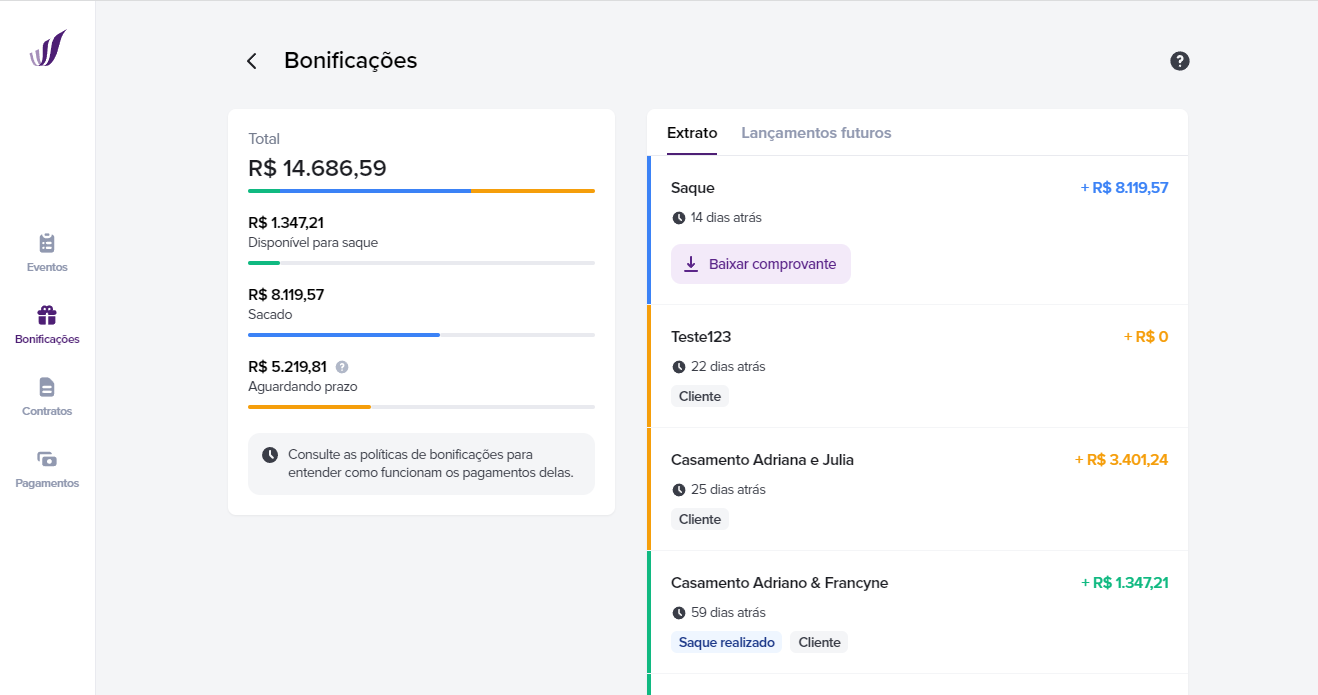
Task: Click the green amount + R$ 1.347,21
Action: (1124, 582)
